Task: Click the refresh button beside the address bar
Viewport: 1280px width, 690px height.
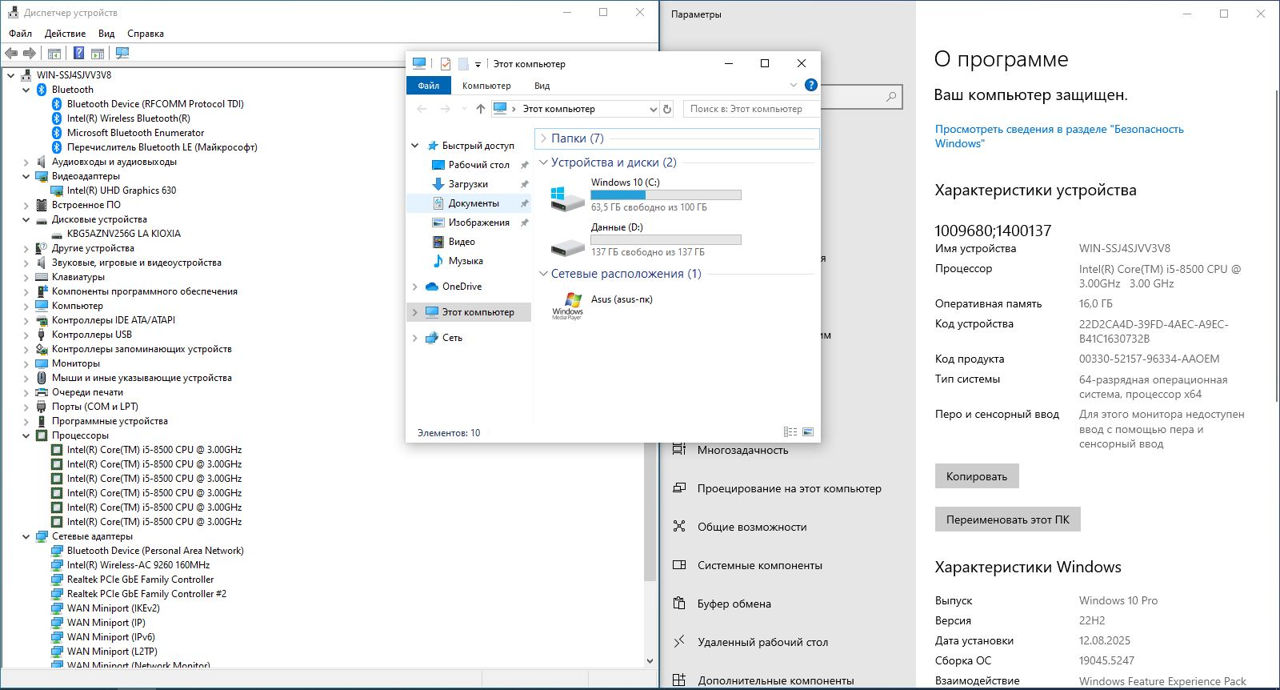Action: tap(668, 109)
